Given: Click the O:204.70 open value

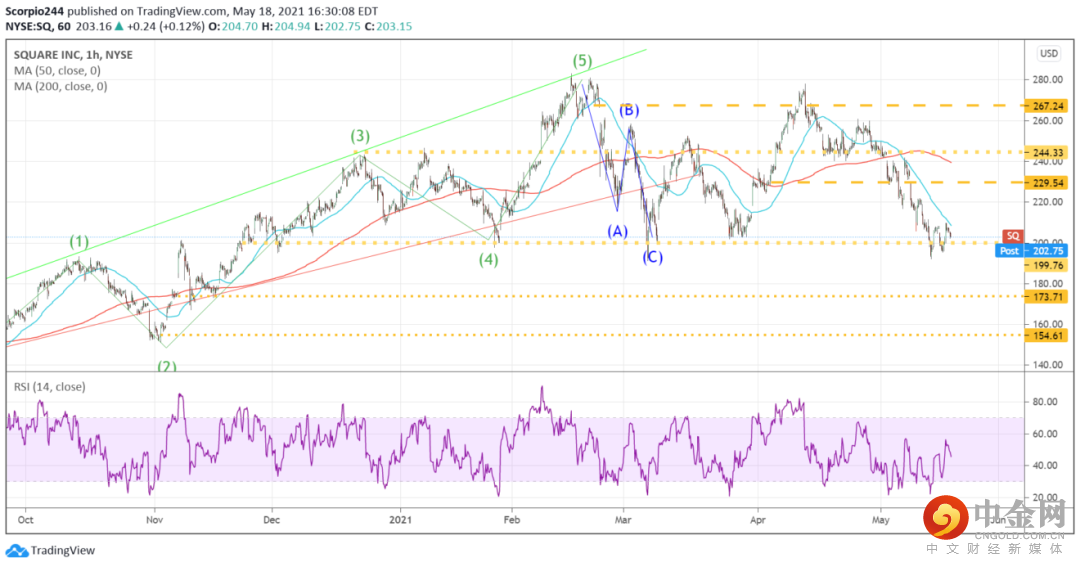Looking at the screenshot, I should pos(233,26).
